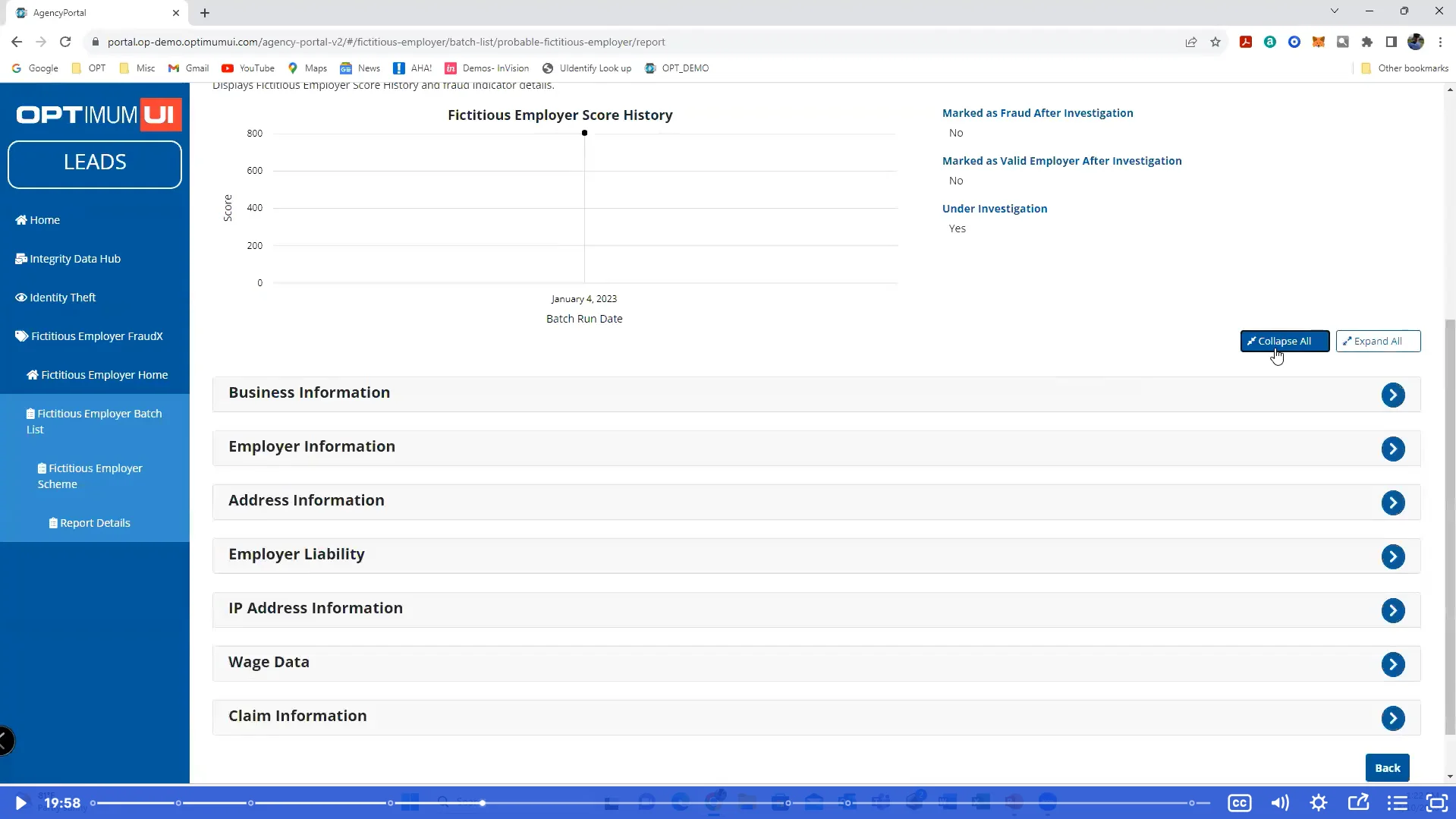The height and width of the screenshot is (819, 1456).
Task: Open the MetaMask fox extension icon
Action: pos(1319,42)
